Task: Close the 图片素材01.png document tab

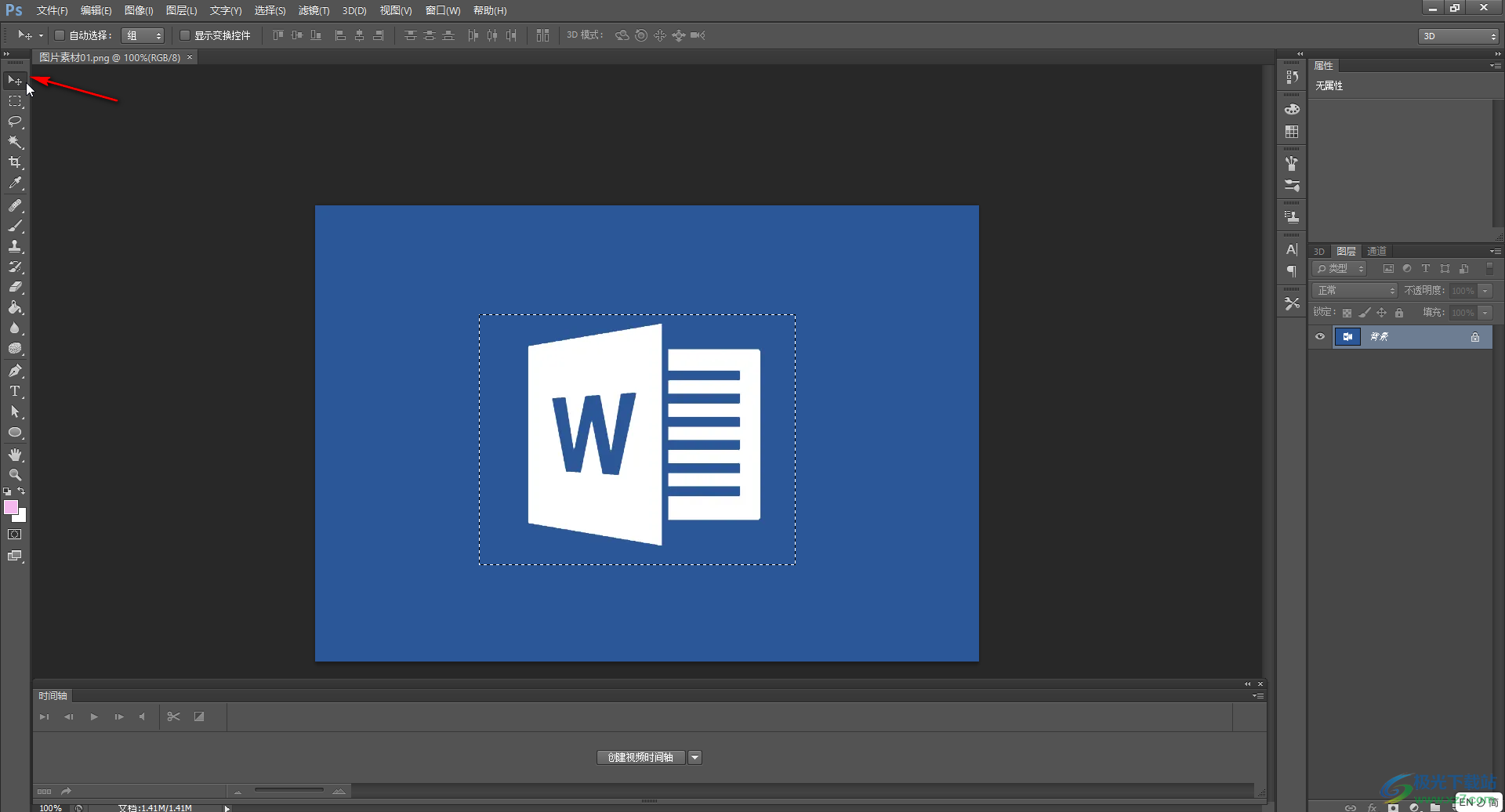Action: (x=190, y=57)
